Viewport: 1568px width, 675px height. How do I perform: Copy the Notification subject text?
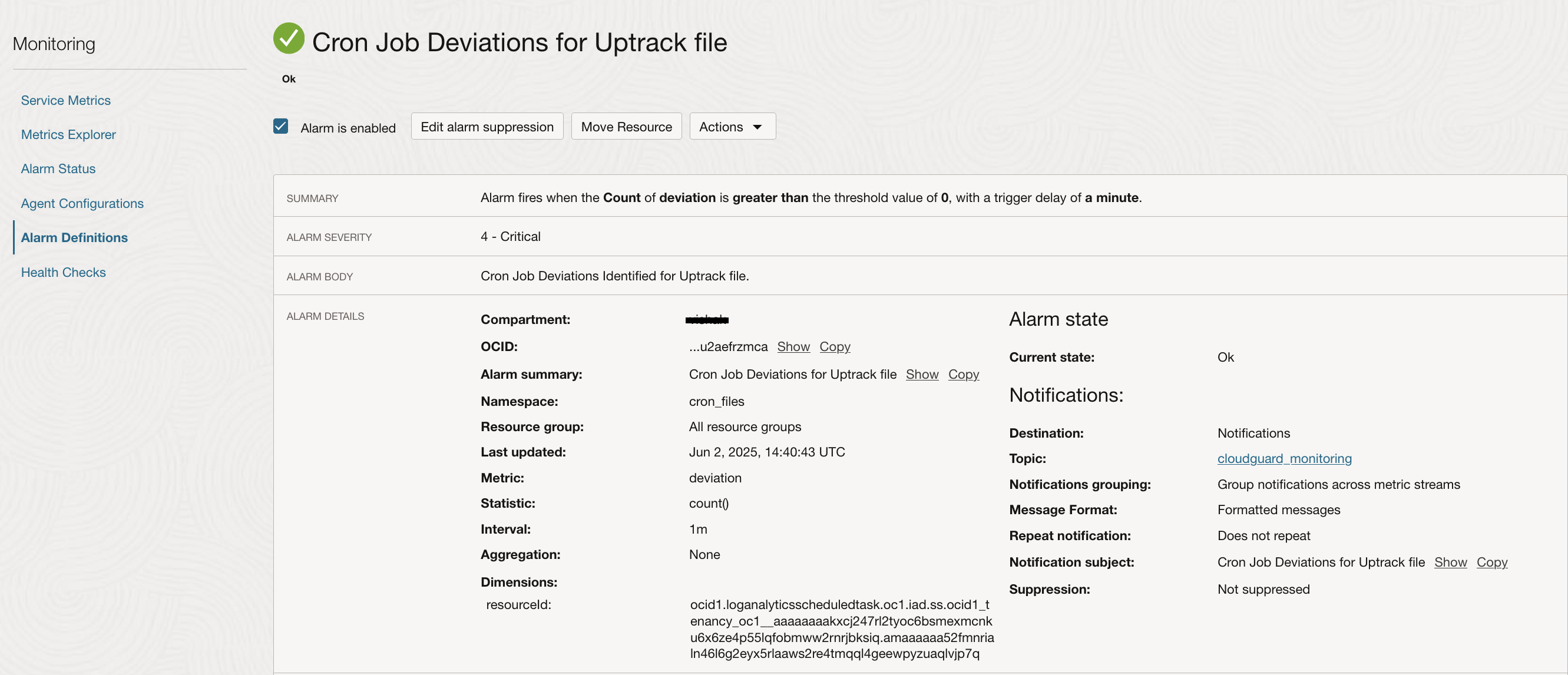tap(1491, 562)
